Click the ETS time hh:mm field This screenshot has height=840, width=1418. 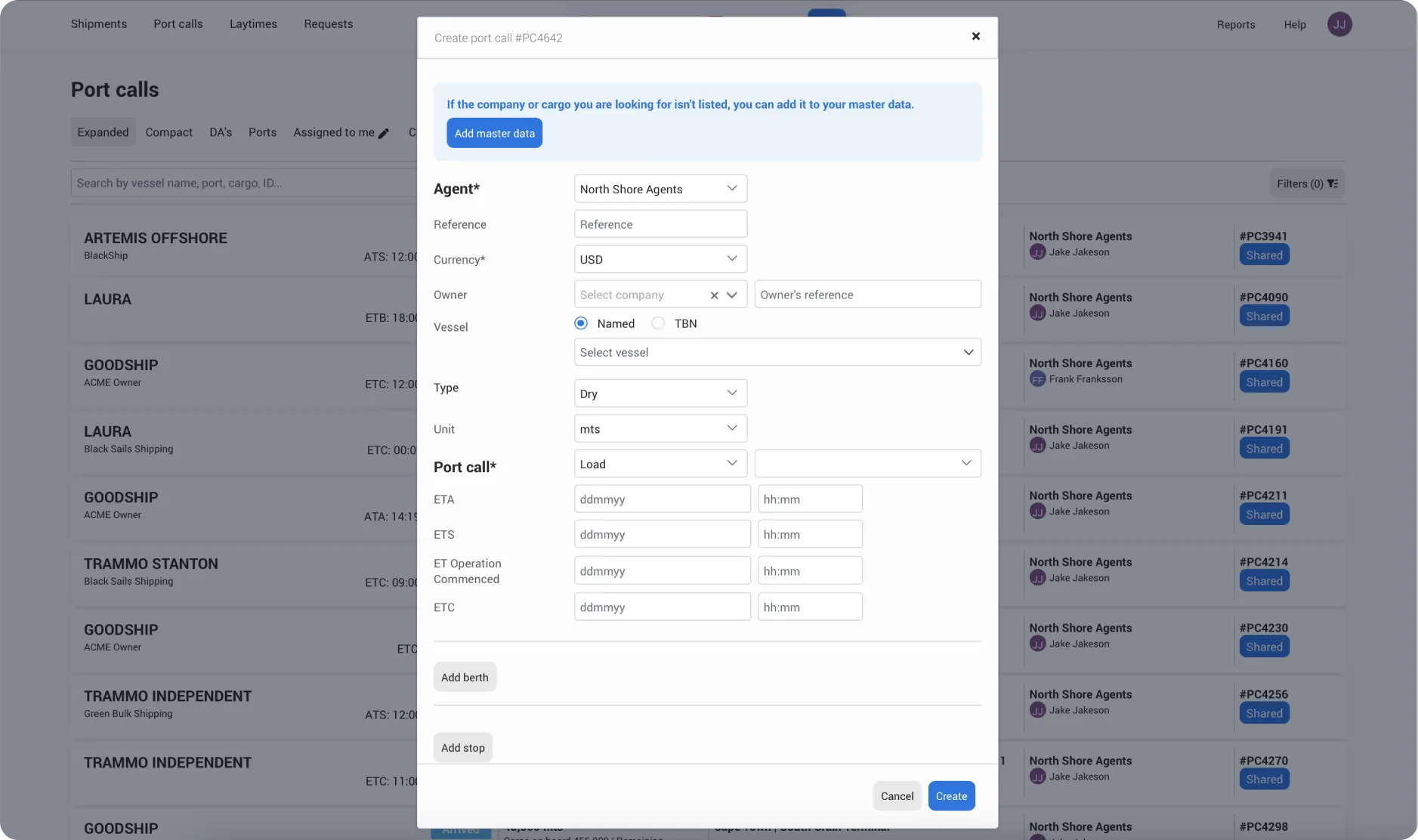coord(810,534)
